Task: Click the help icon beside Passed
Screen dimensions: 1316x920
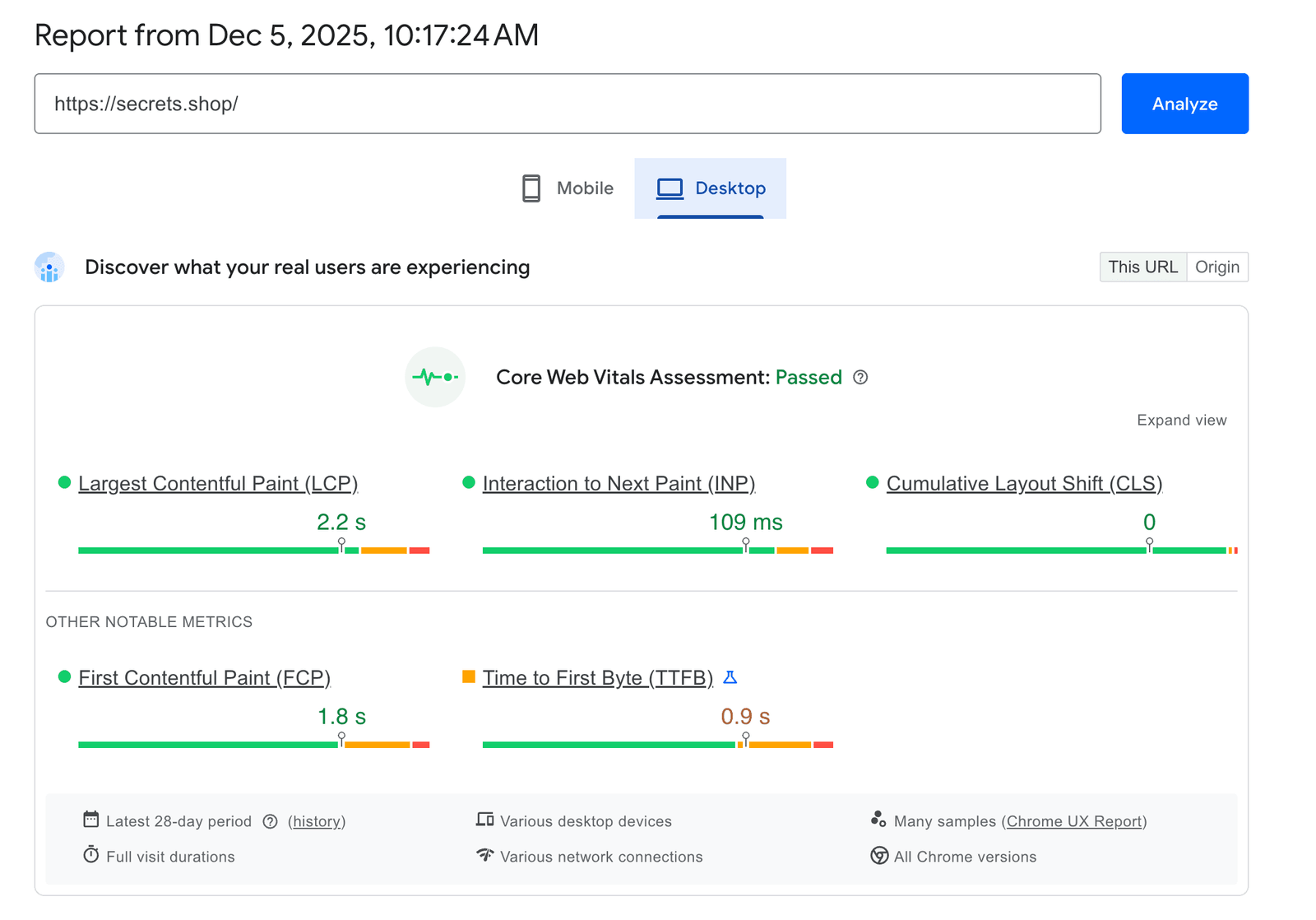Action: (860, 377)
